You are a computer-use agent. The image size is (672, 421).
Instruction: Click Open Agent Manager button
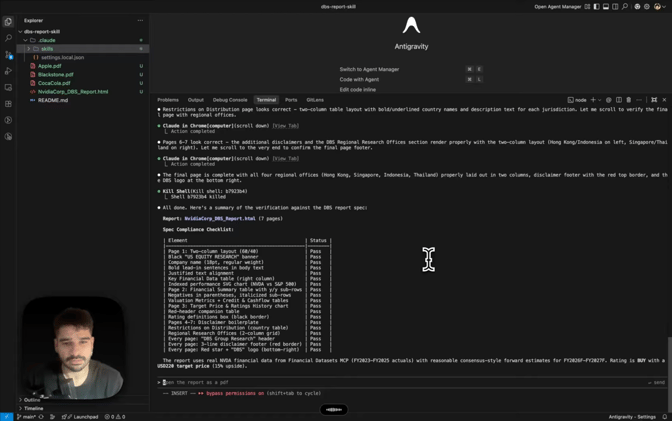558,6
